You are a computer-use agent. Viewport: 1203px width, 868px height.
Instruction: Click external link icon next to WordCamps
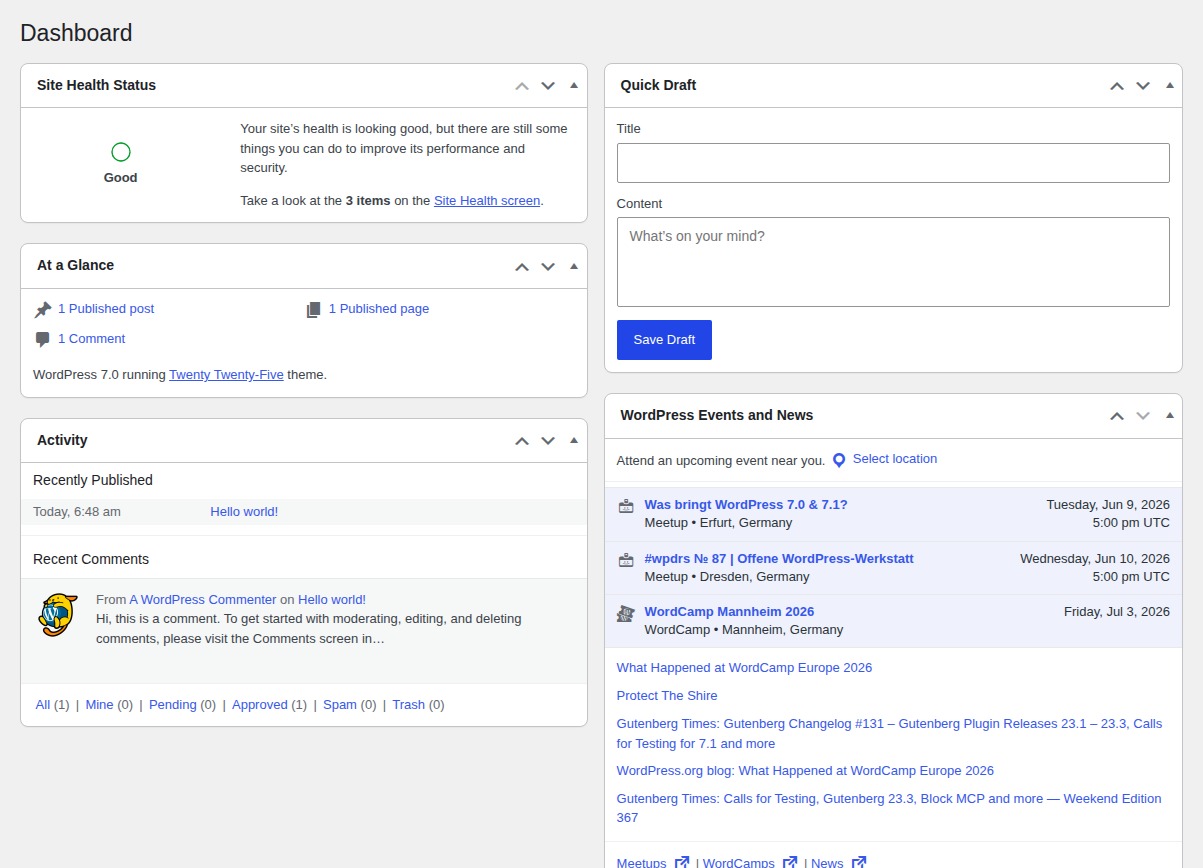[x=790, y=862]
